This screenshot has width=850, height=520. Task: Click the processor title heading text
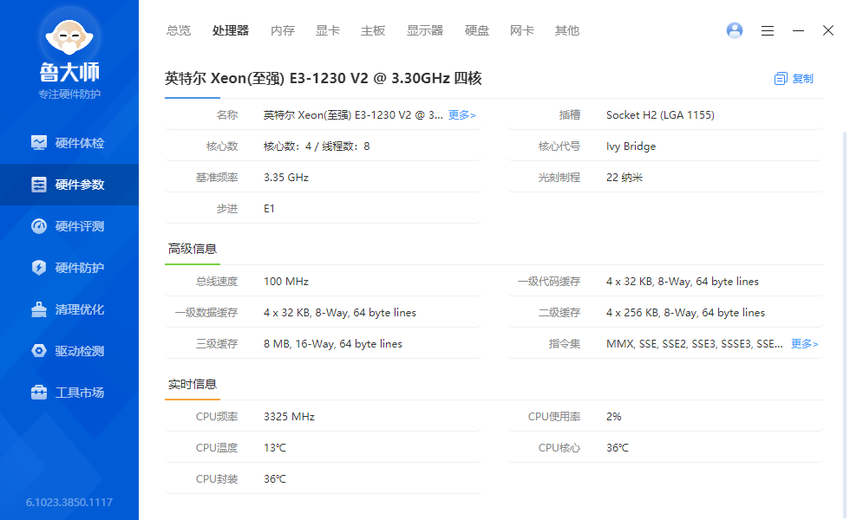click(323, 79)
